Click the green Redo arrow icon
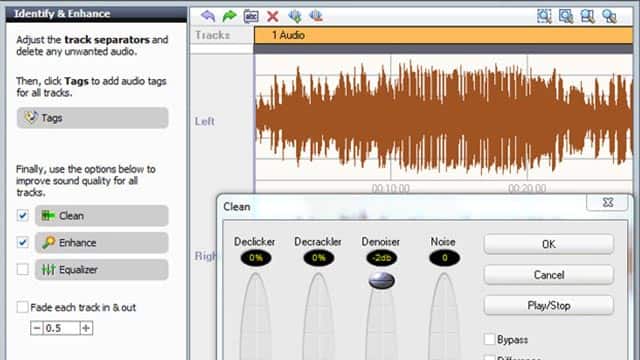The width and height of the screenshot is (640, 360). [230, 16]
